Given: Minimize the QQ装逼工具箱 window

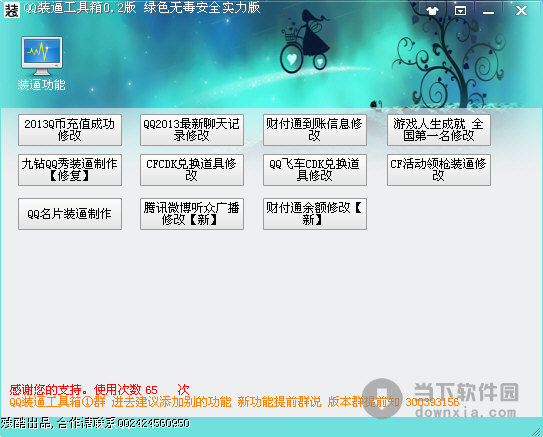Looking at the screenshot, I should tap(488, 12).
